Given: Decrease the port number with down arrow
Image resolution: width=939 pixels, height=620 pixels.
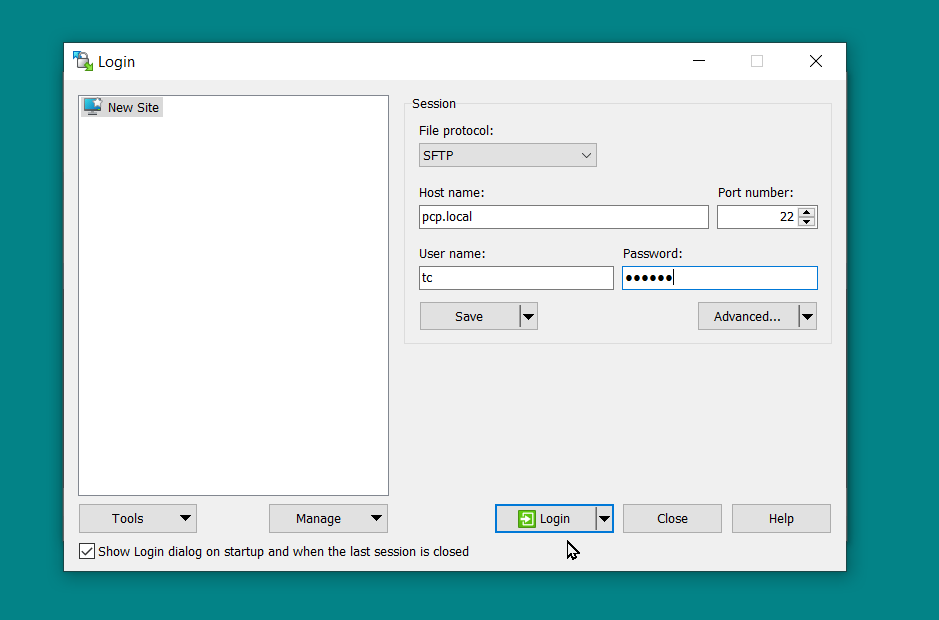Looking at the screenshot, I should click(807, 222).
